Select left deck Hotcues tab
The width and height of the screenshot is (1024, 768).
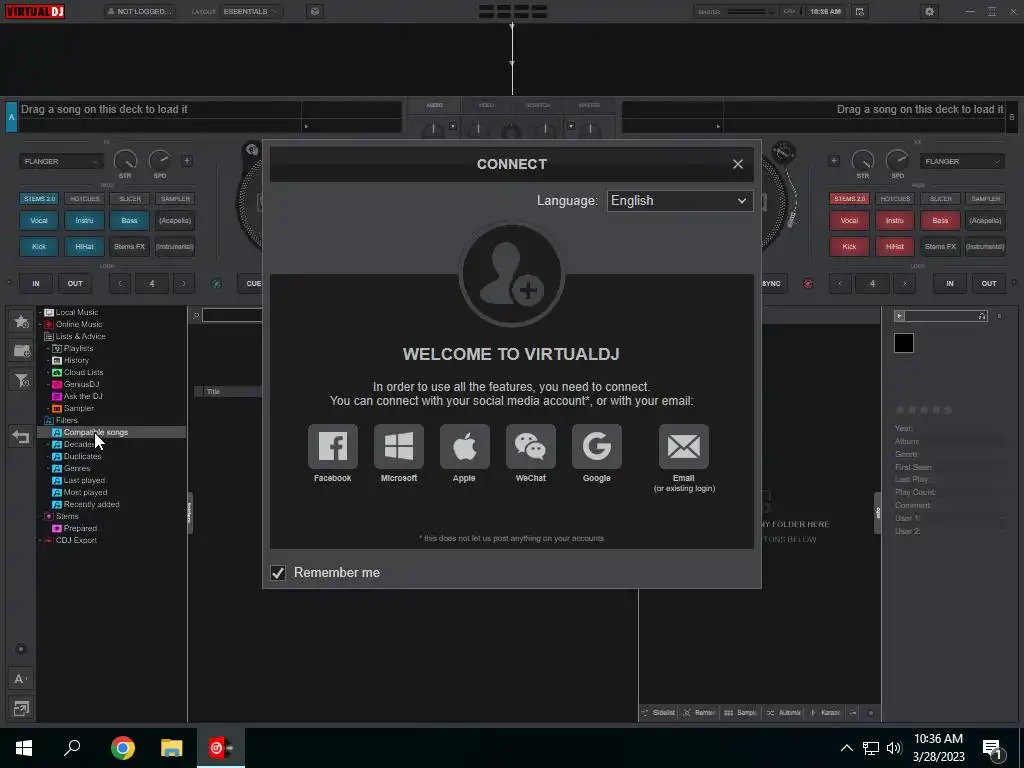click(85, 199)
